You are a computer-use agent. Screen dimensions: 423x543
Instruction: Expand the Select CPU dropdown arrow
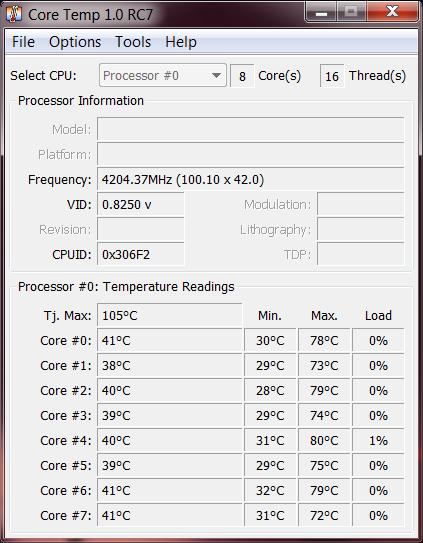point(216,75)
